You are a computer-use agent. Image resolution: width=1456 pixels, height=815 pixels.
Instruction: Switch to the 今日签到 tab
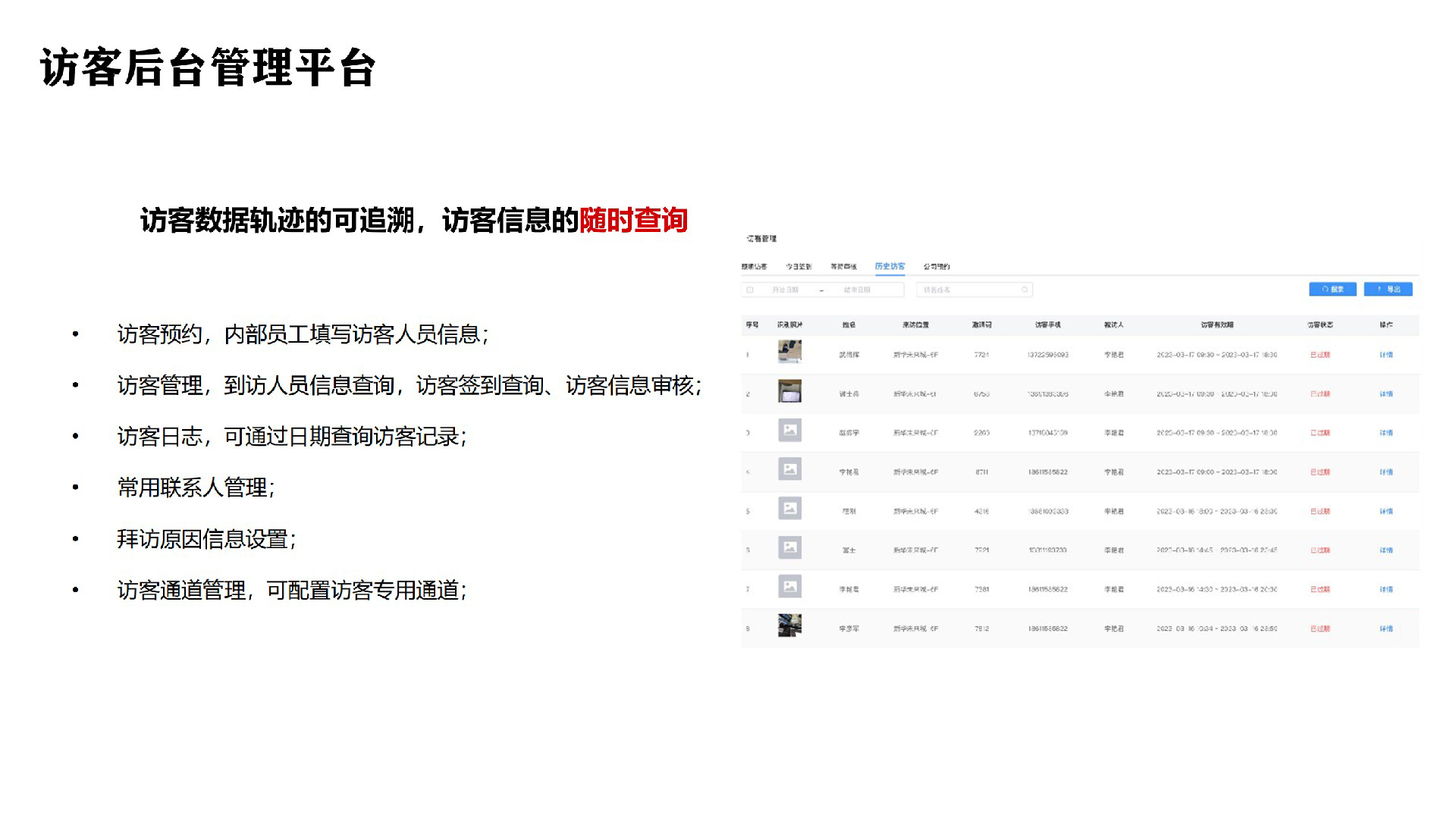click(798, 267)
